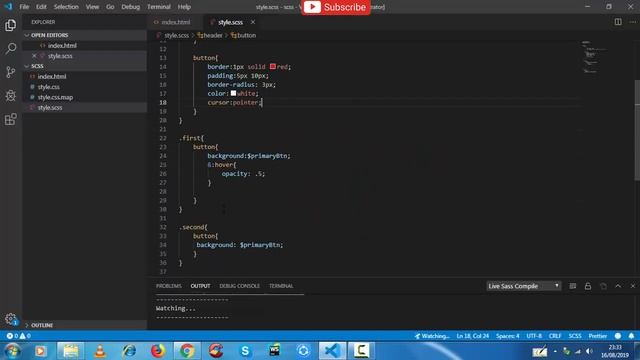640x360 pixels.
Task: Click the feedback smiley in status bar
Action: 618,336
